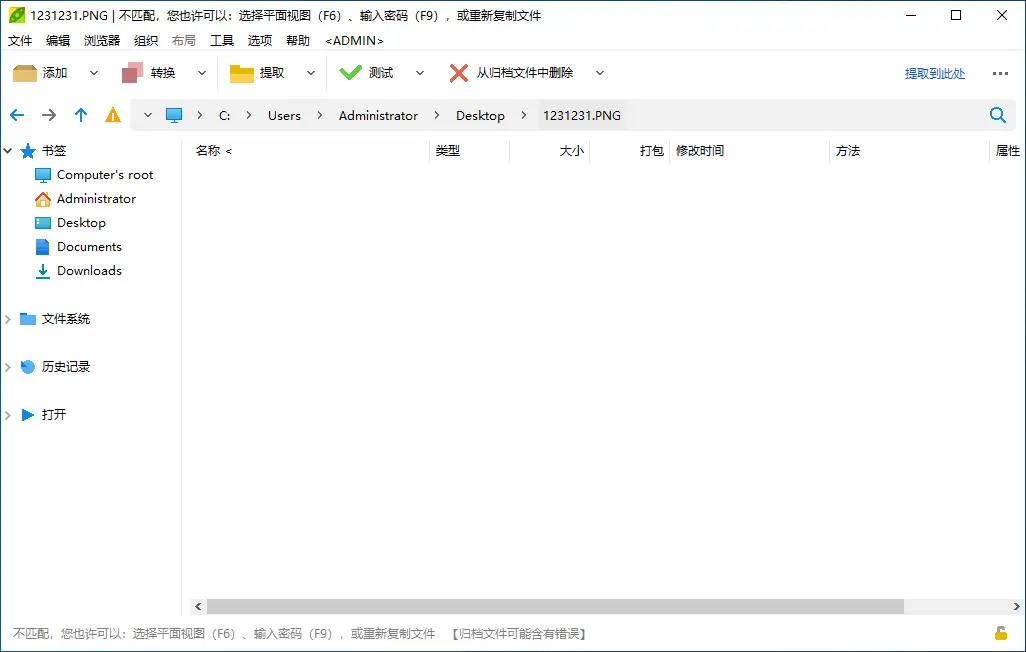Click the horizontal scrollbar in file list
Screen dimensions: 1026x652
[555, 606]
